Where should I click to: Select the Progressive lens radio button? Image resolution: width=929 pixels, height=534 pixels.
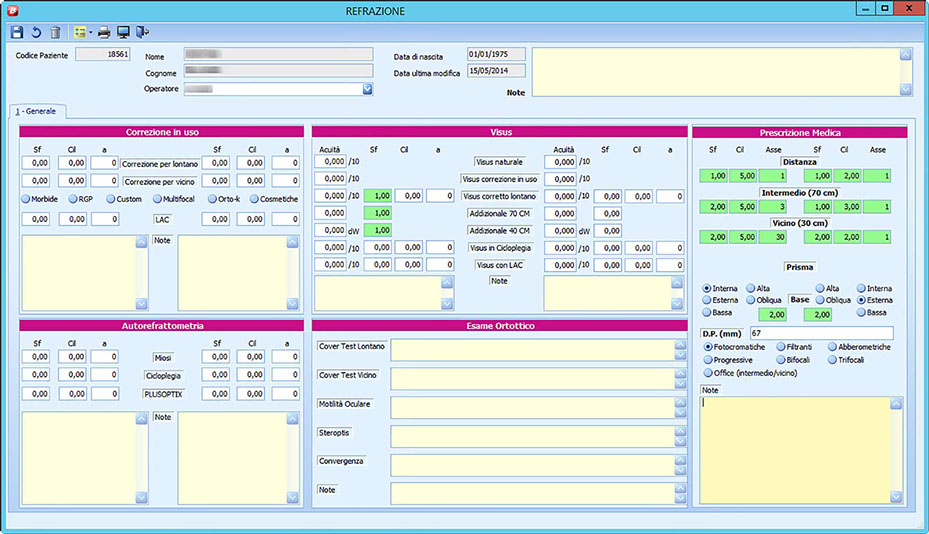click(x=708, y=360)
